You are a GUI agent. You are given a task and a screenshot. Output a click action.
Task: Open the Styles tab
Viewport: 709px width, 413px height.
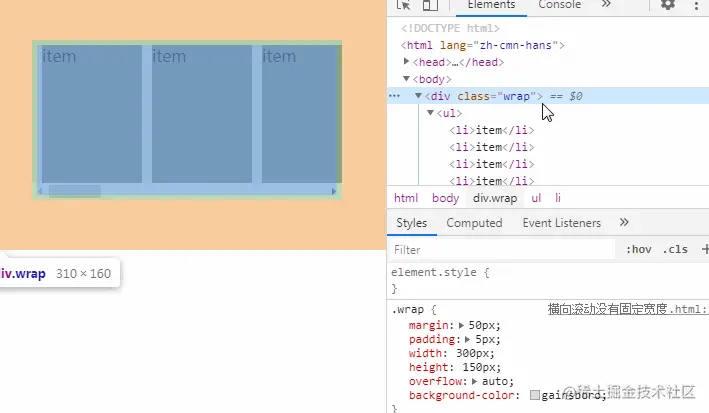click(x=411, y=223)
